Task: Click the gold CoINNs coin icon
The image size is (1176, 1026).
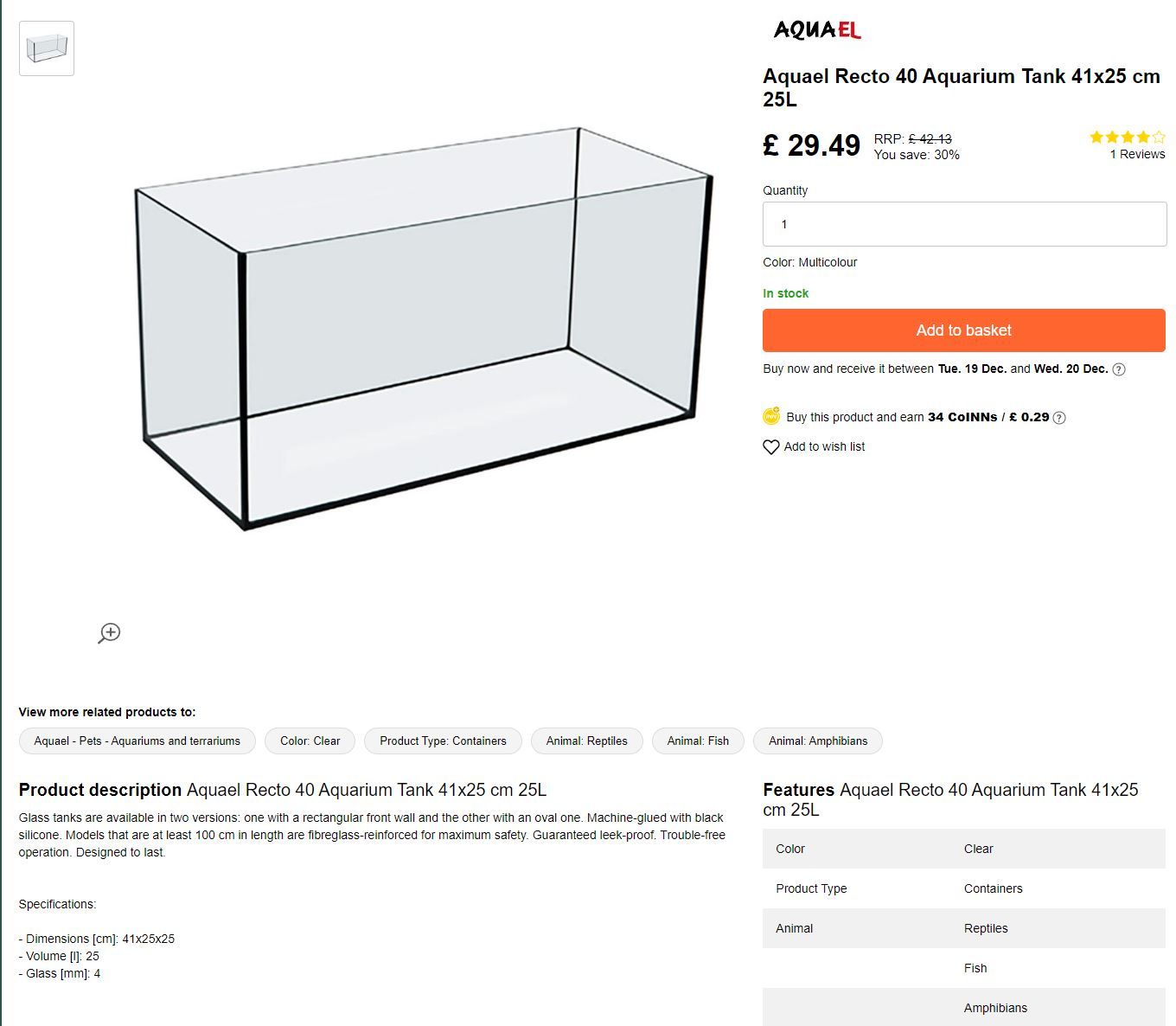Action: [x=771, y=416]
